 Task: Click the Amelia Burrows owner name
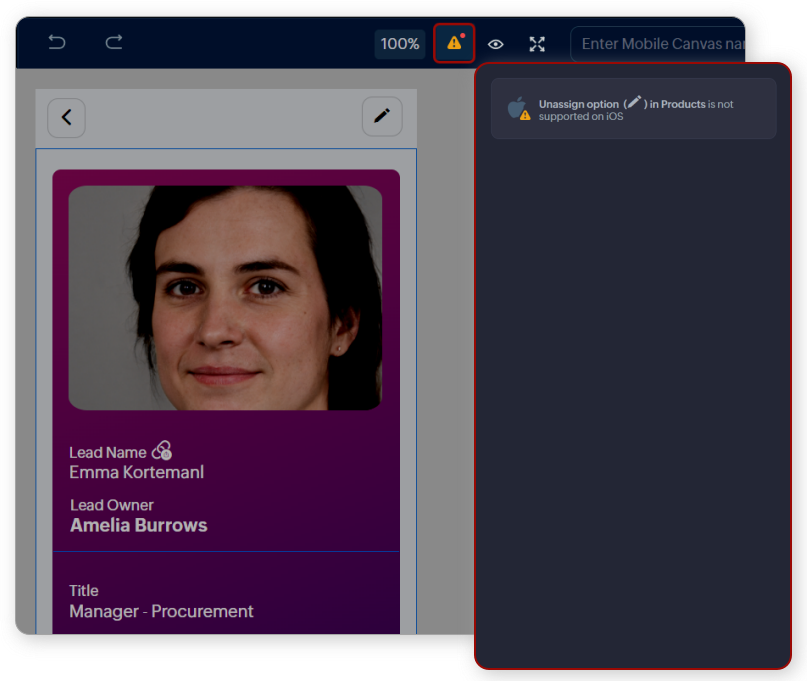tap(139, 526)
